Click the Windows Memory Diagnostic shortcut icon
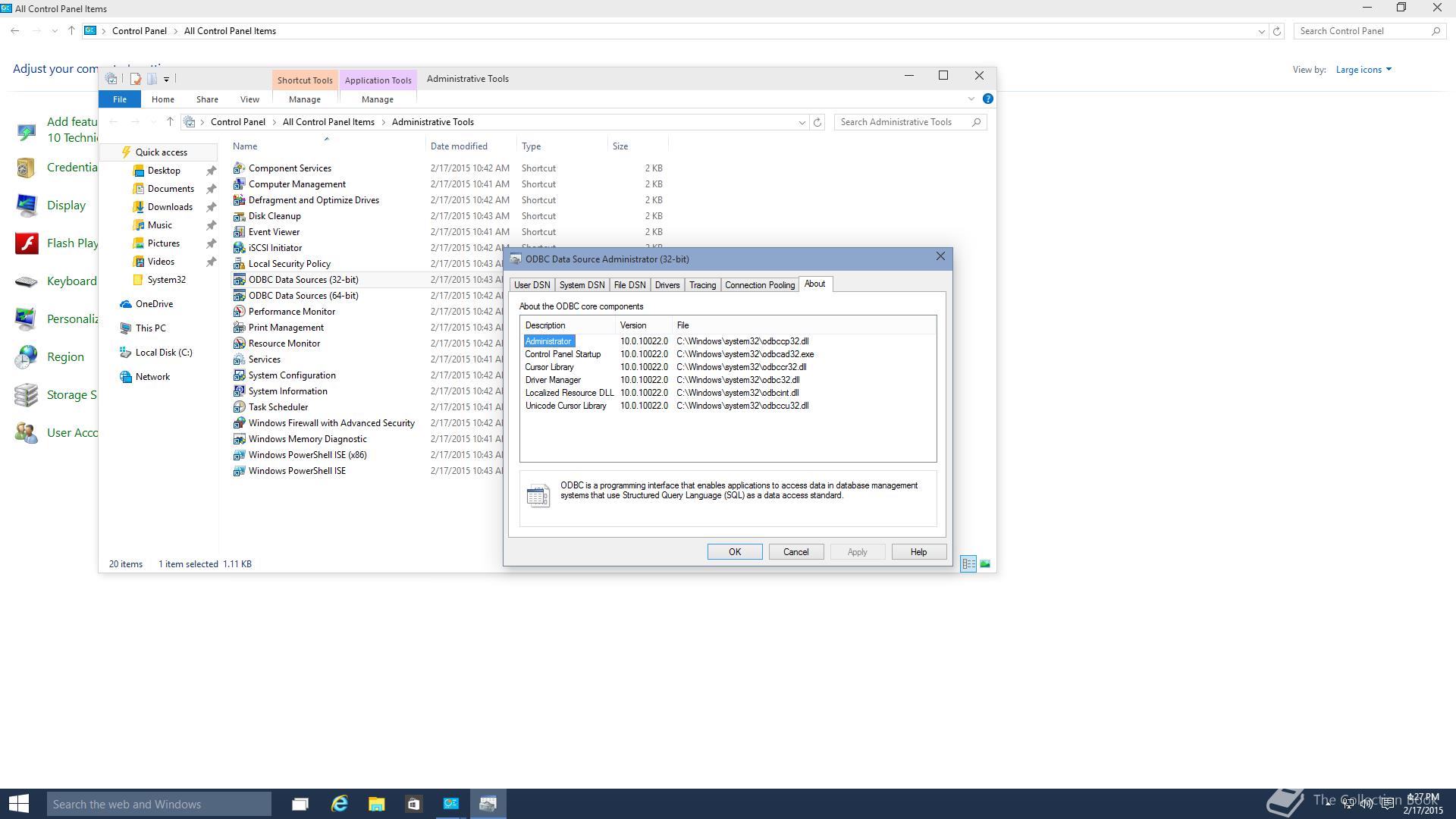 tap(239, 439)
